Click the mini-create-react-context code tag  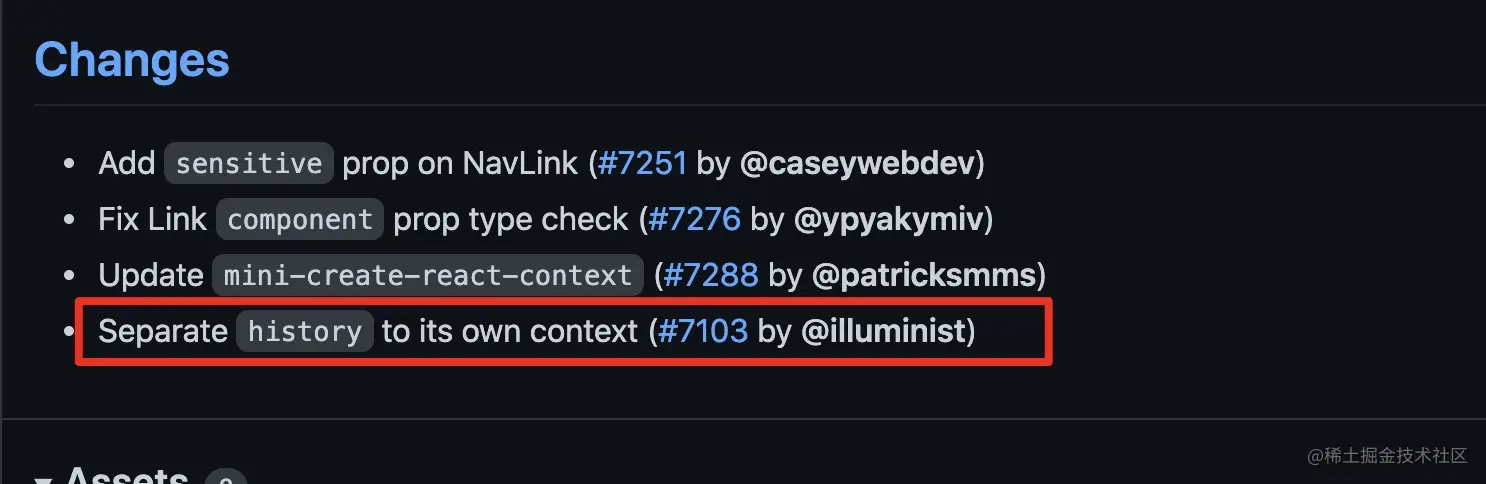click(428, 275)
